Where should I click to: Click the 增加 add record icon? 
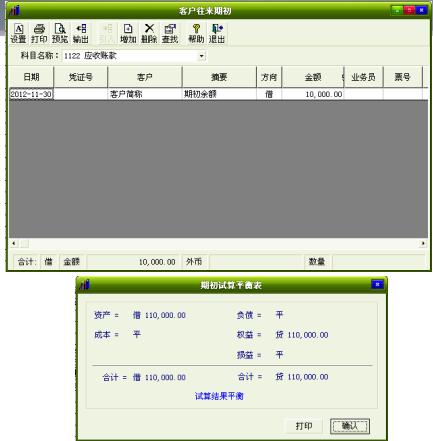128,34
